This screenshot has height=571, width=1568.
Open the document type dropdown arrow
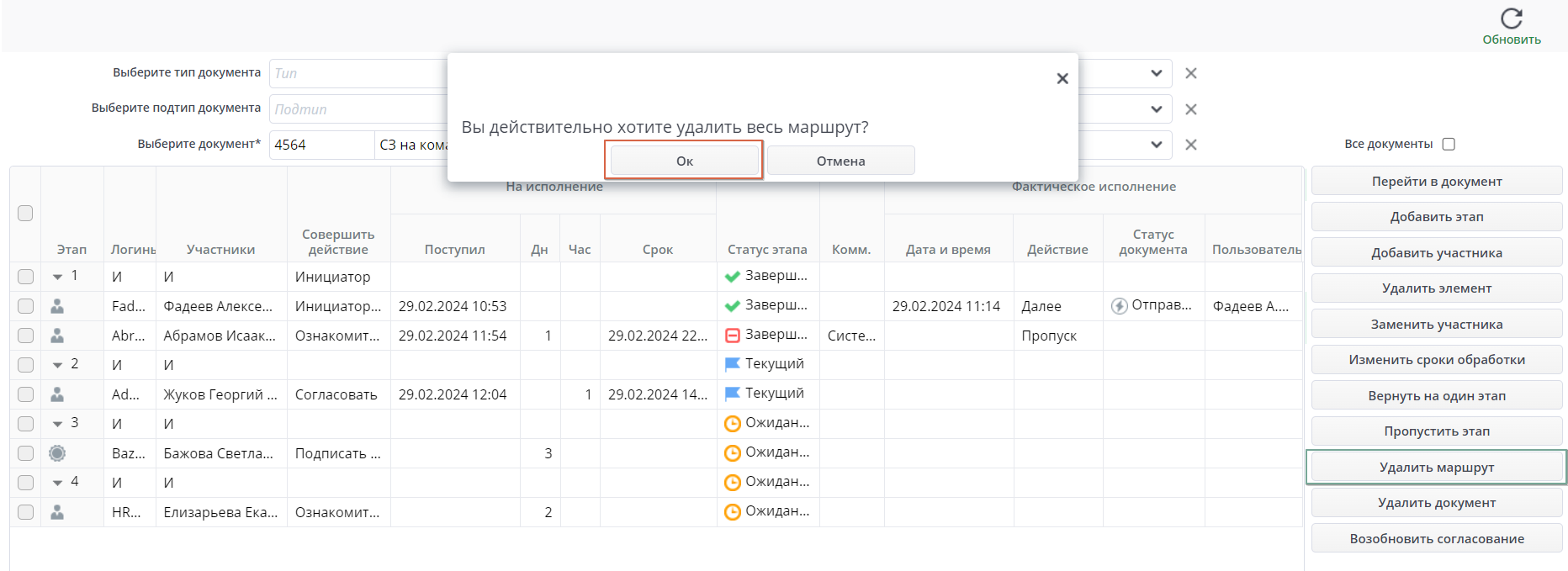click(1157, 73)
